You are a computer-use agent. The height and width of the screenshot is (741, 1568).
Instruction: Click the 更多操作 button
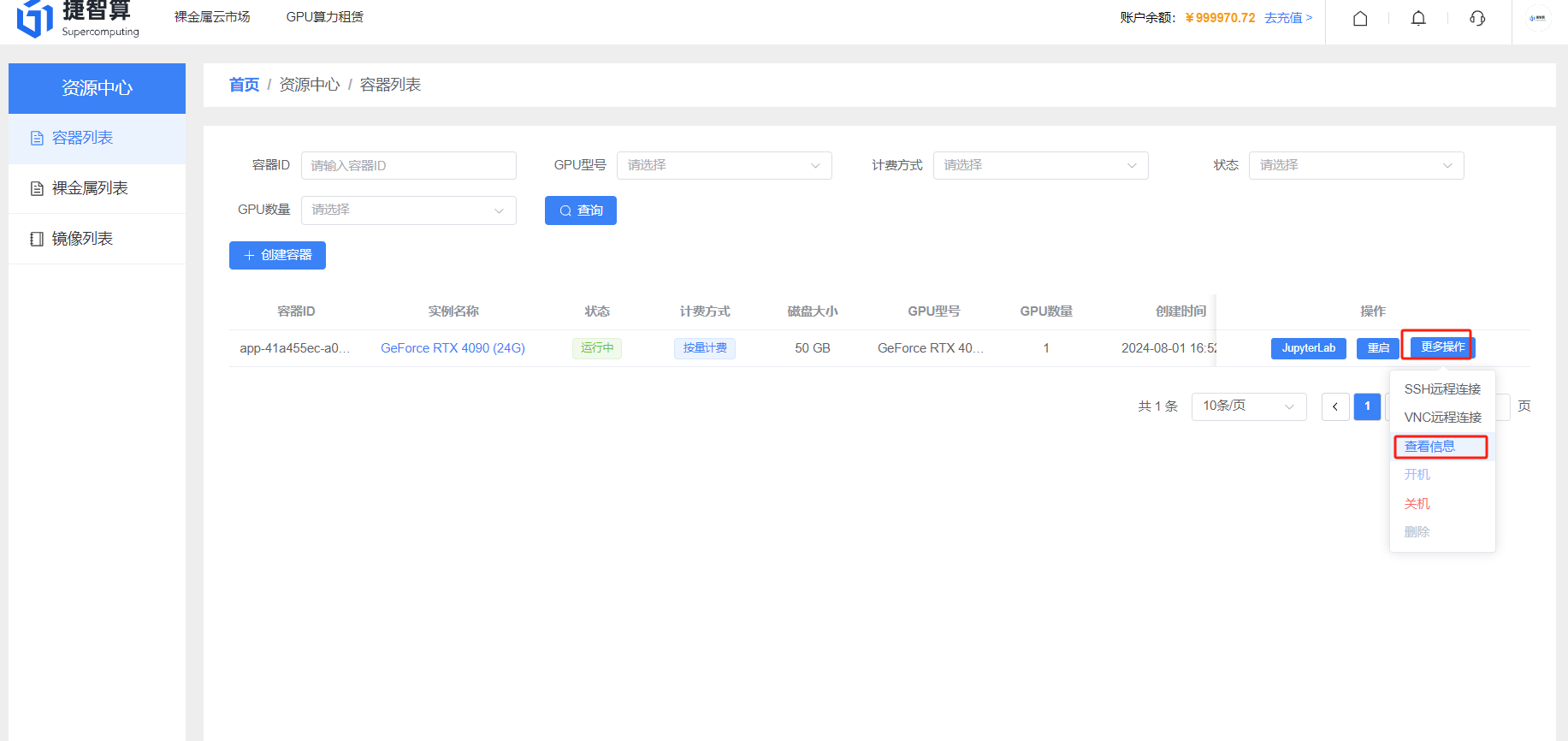pyautogui.click(x=1443, y=347)
